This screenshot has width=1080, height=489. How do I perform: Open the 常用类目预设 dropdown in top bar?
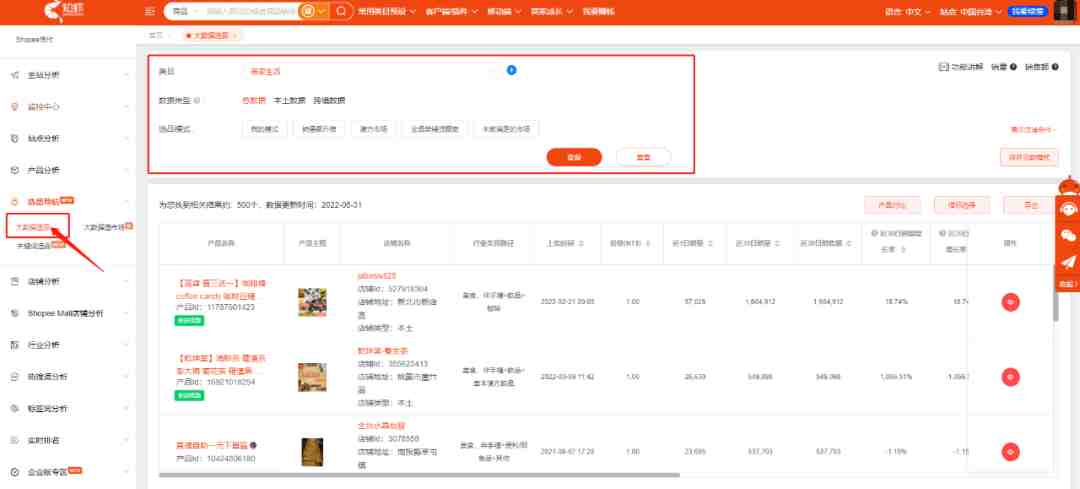386,12
